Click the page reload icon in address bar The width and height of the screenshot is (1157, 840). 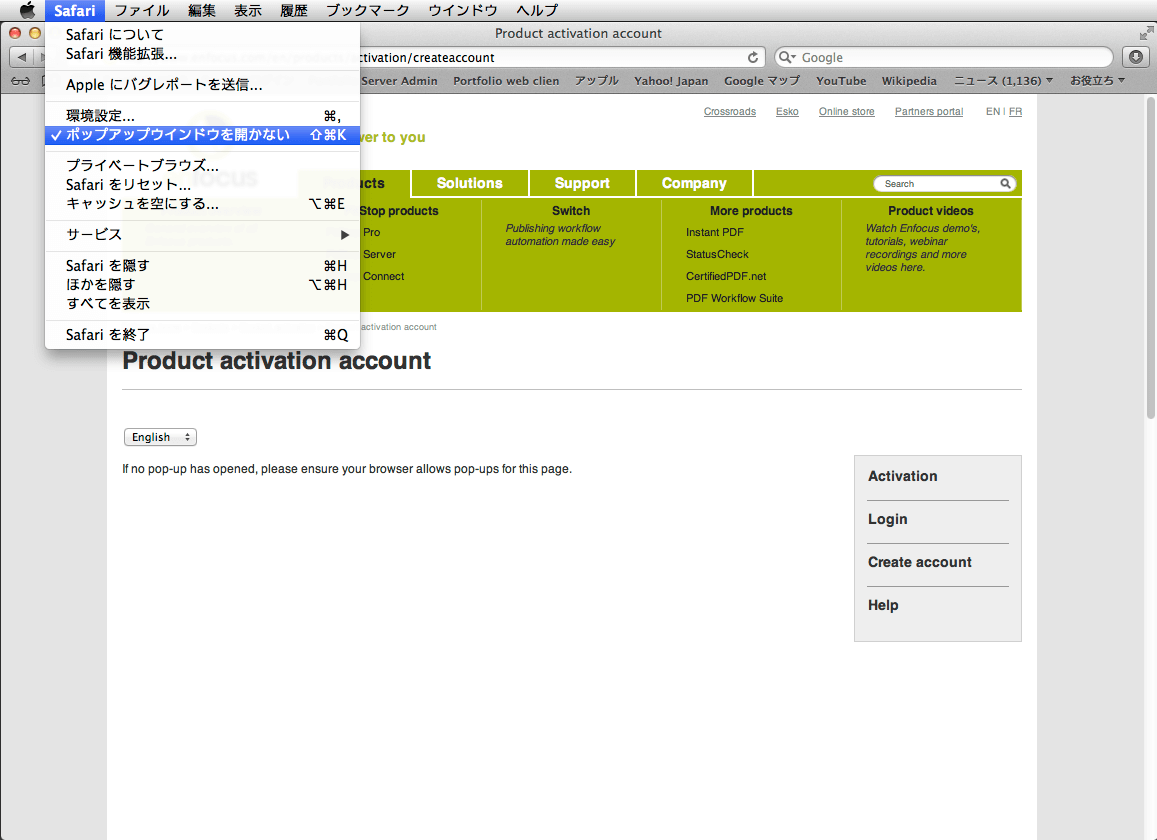click(x=753, y=57)
